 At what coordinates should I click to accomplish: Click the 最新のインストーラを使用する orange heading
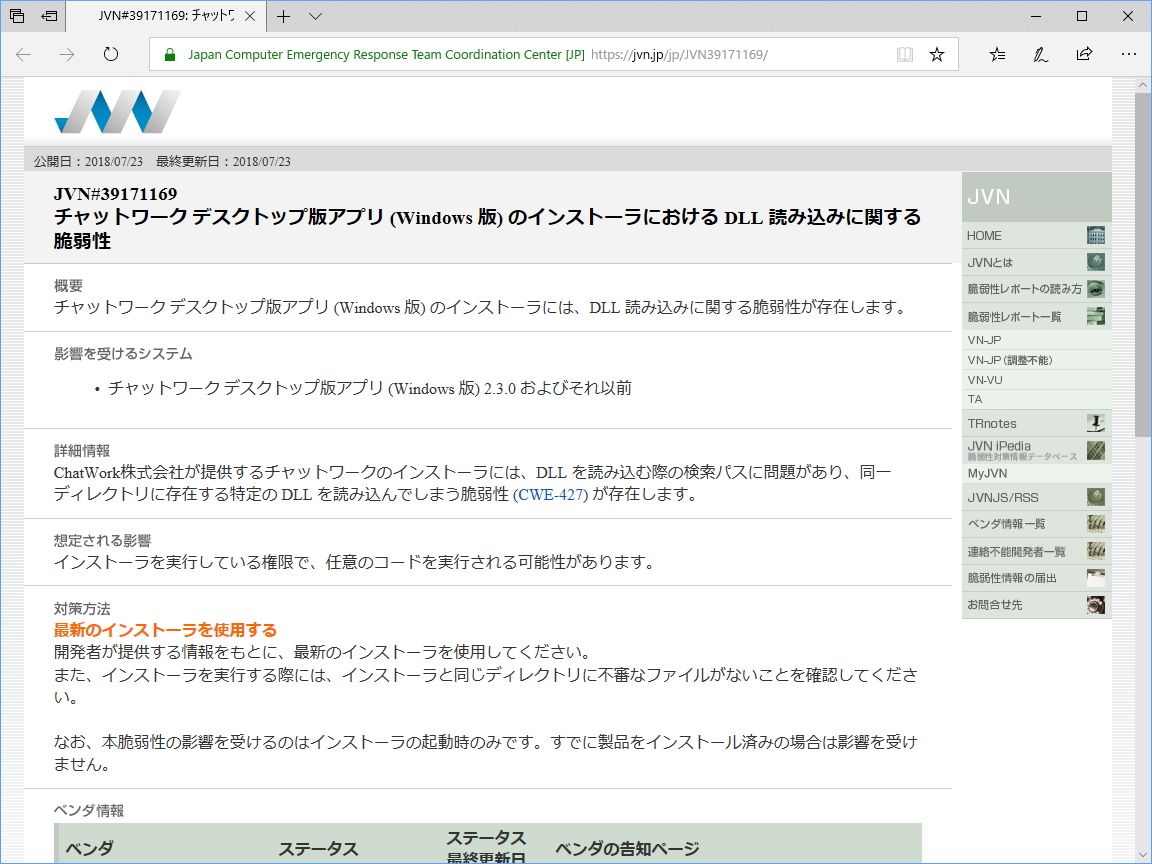click(x=165, y=630)
